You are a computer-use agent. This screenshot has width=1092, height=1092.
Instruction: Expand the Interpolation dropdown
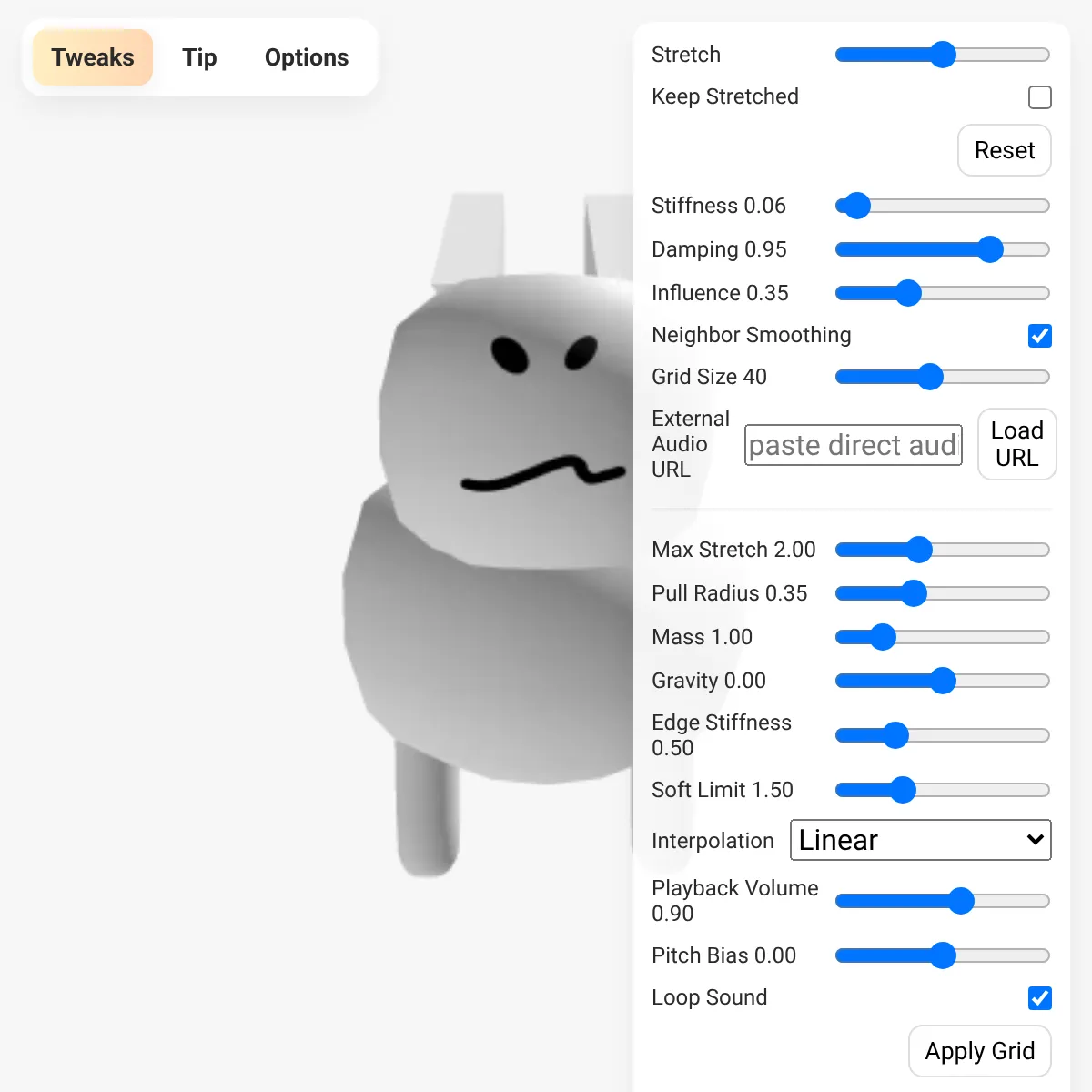(920, 840)
